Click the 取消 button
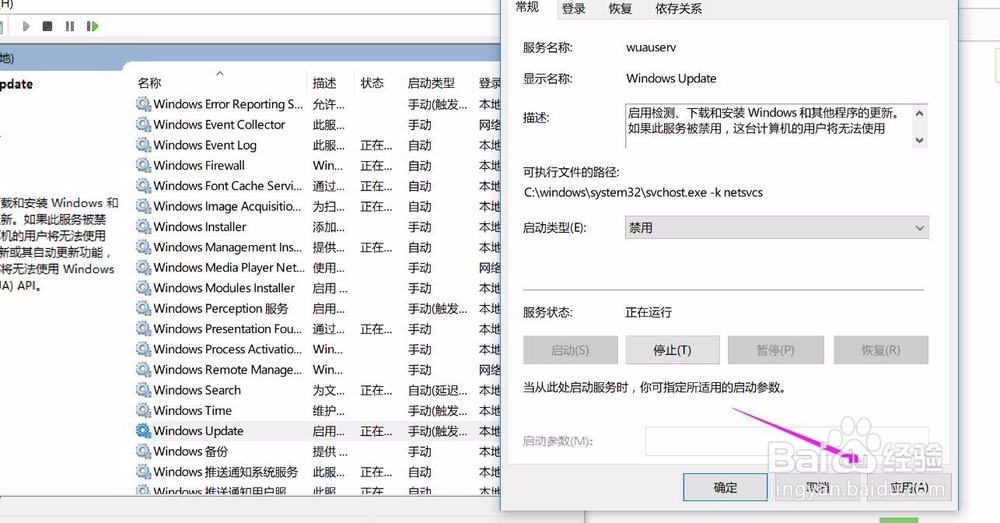 click(x=818, y=487)
